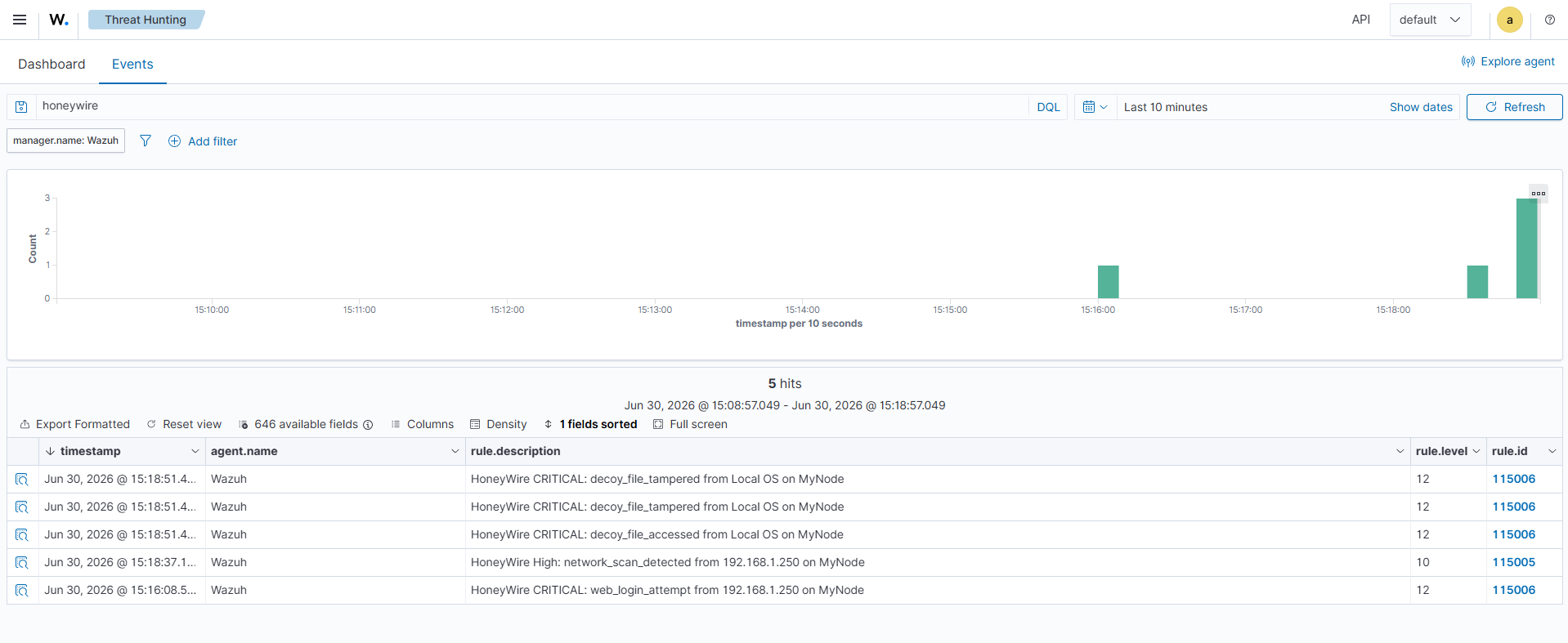Image resolution: width=1568 pixels, height=643 pixels.
Task: Click Export Formatted
Action: [74, 424]
